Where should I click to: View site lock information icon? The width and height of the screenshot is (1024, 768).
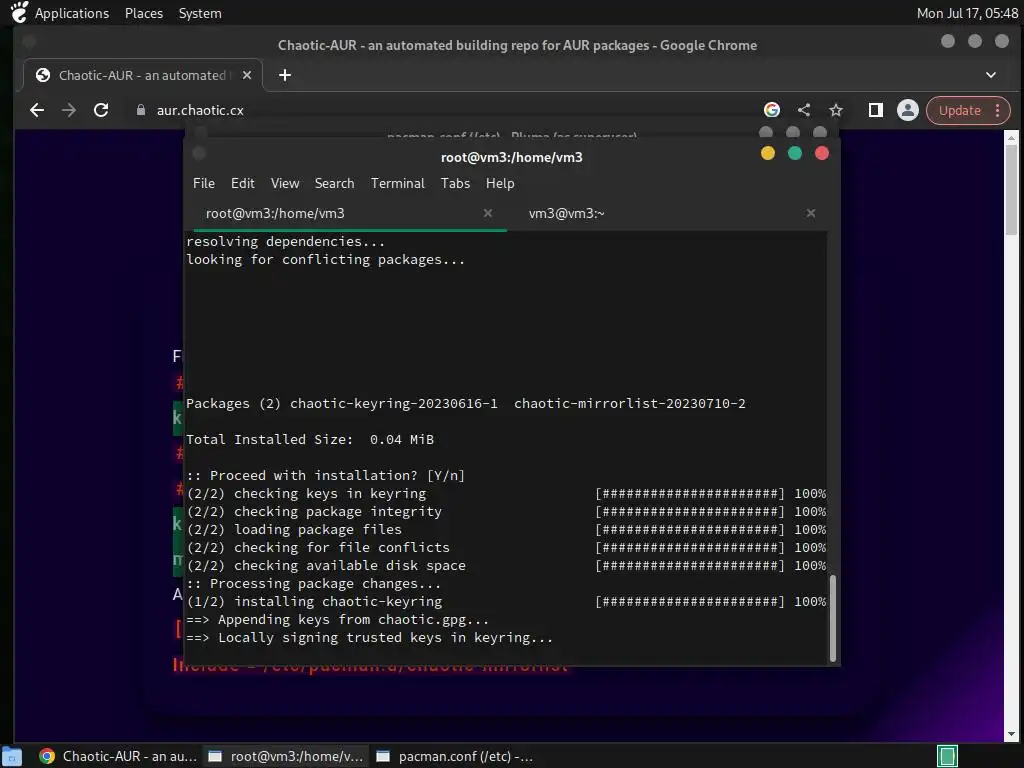(x=140, y=110)
